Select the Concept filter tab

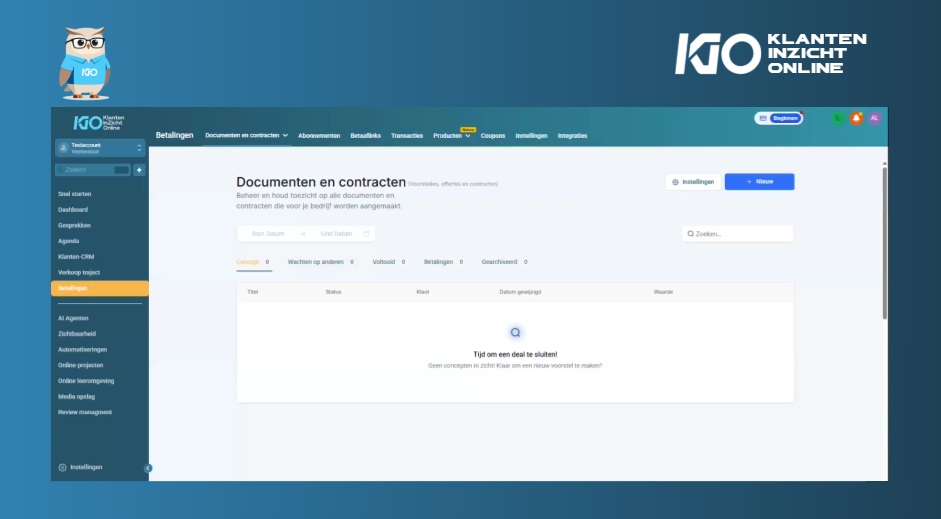pyautogui.click(x=253, y=262)
